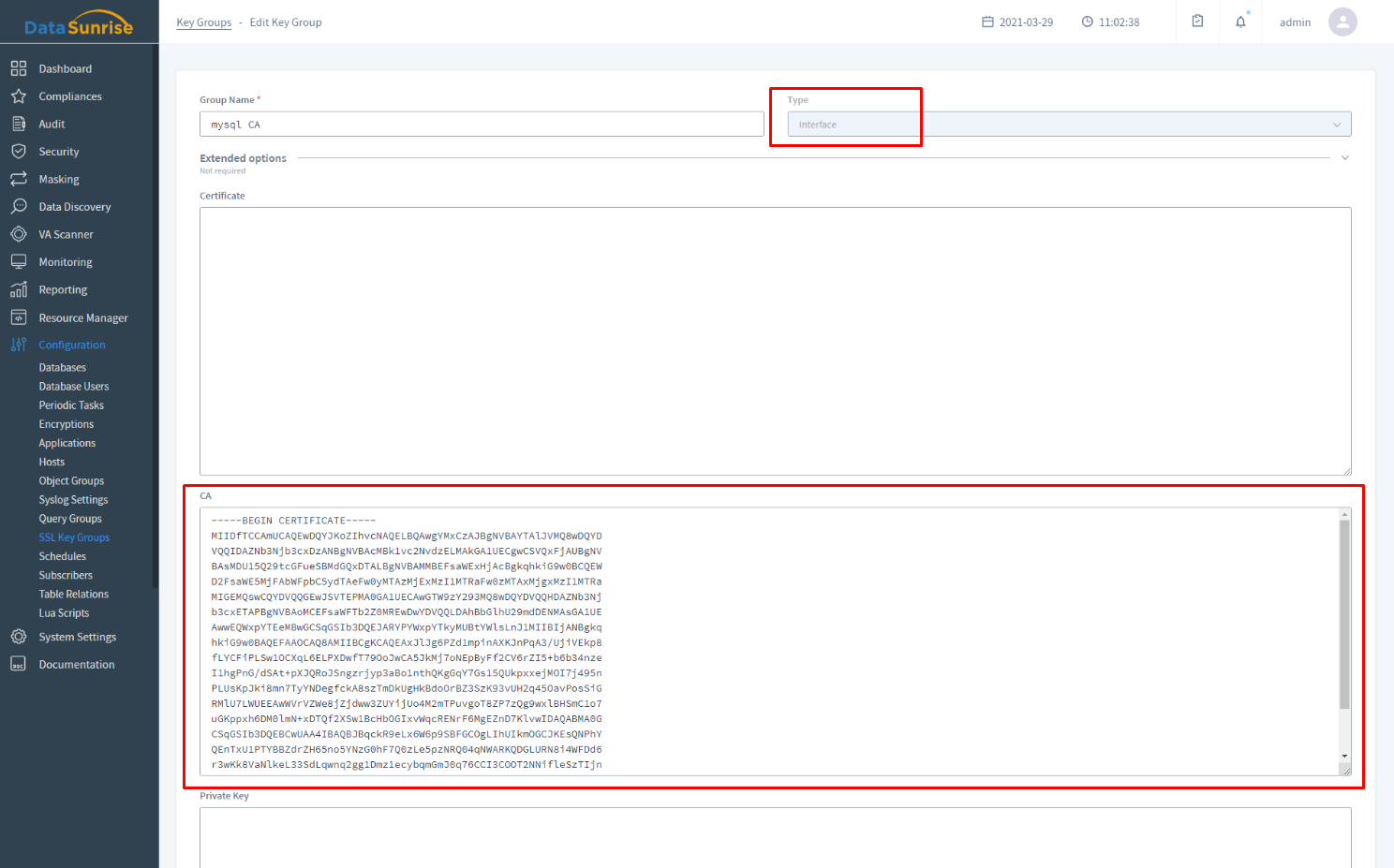
Task: Click the Masking arrows icon
Action: pos(19,179)
